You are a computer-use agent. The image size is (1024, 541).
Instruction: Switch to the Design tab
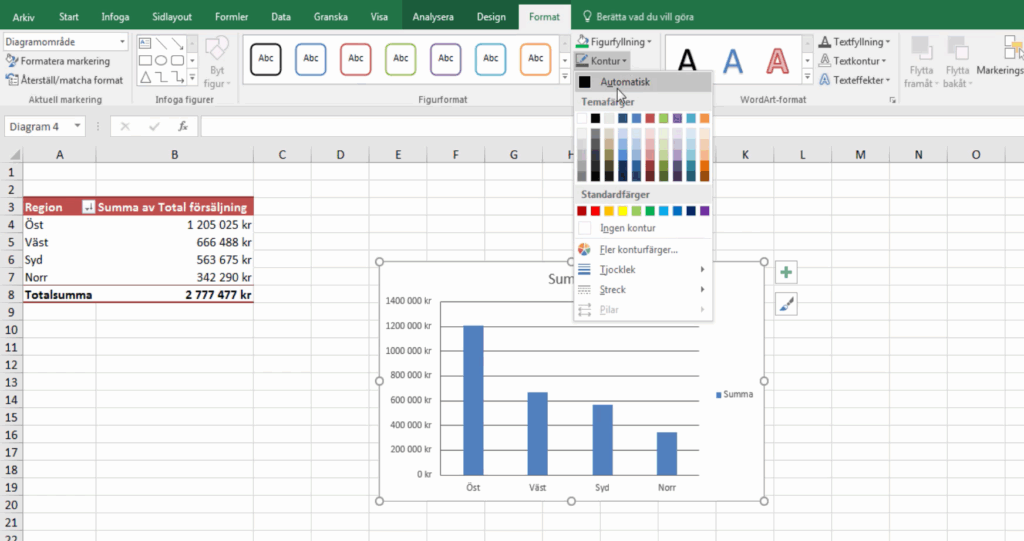coord(490,17)
